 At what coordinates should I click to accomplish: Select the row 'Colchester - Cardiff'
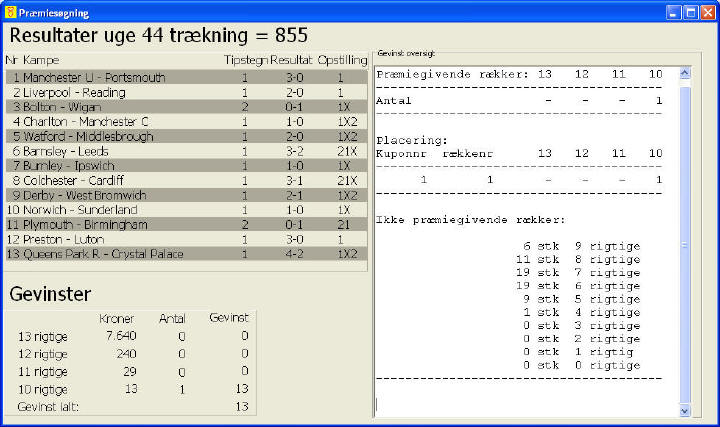(186, 180)
